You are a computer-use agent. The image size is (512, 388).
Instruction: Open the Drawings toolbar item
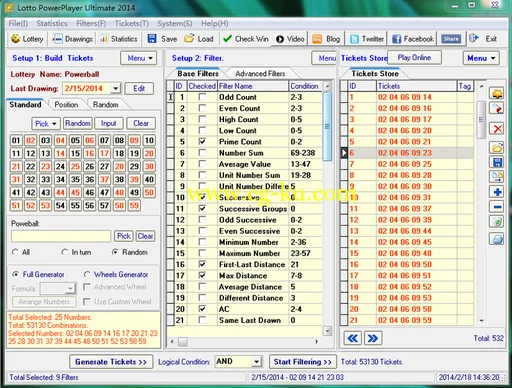73,39
